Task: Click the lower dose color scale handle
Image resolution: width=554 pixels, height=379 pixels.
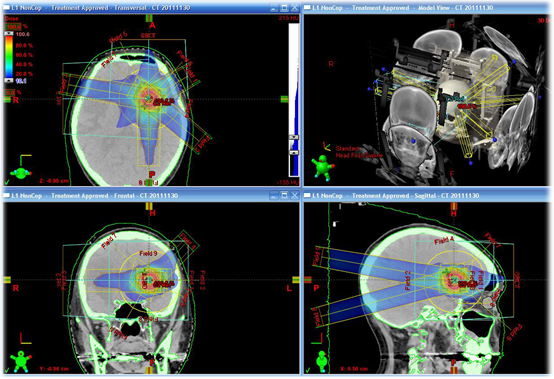Action: click(x=9, y=81)
